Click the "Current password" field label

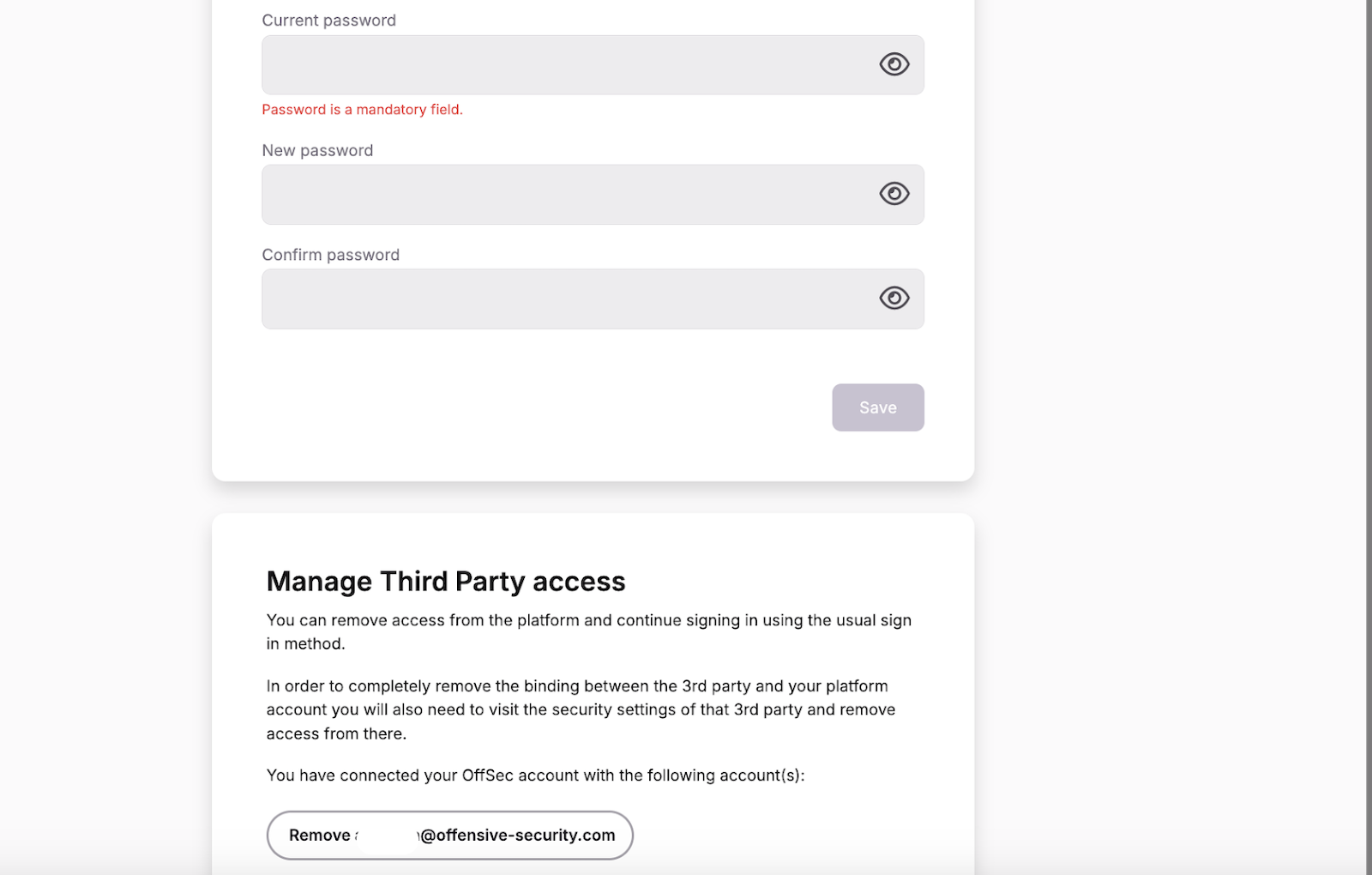pos(328,21)
